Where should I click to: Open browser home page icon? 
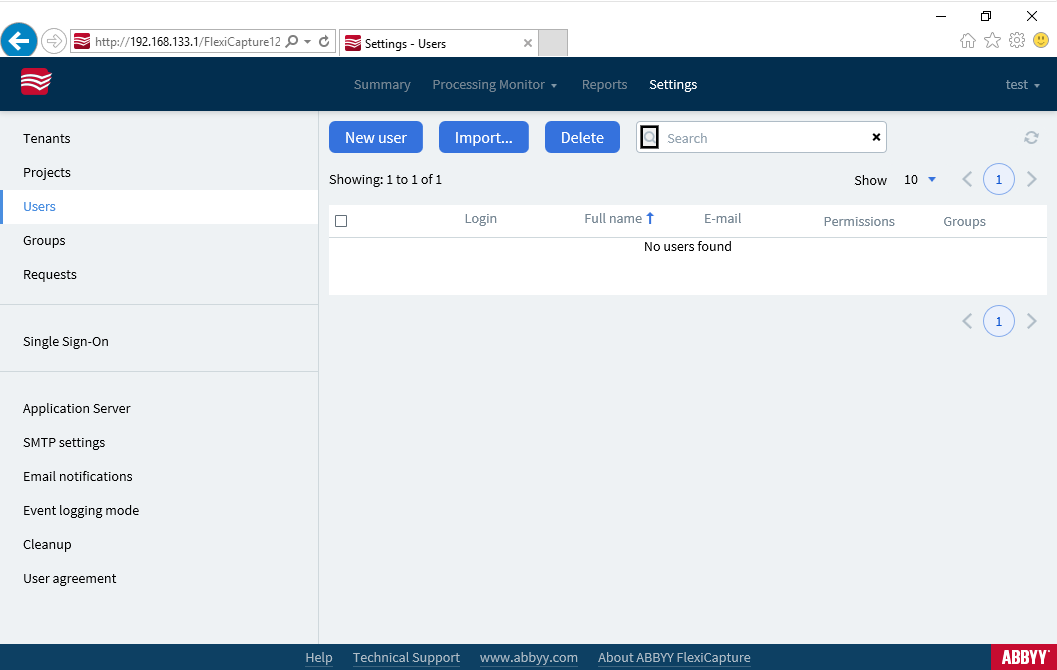[x=967, y=41]
